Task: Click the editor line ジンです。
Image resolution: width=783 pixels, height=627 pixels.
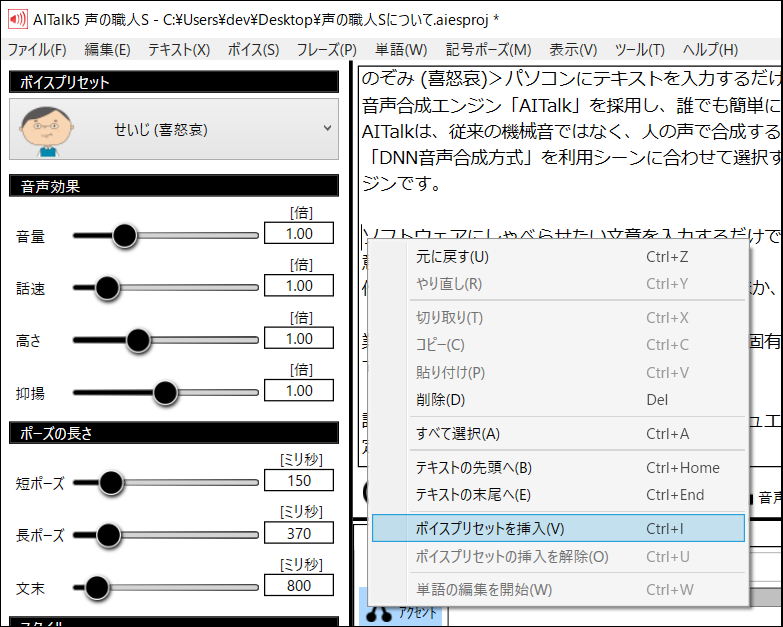Action: click(401, 184)
